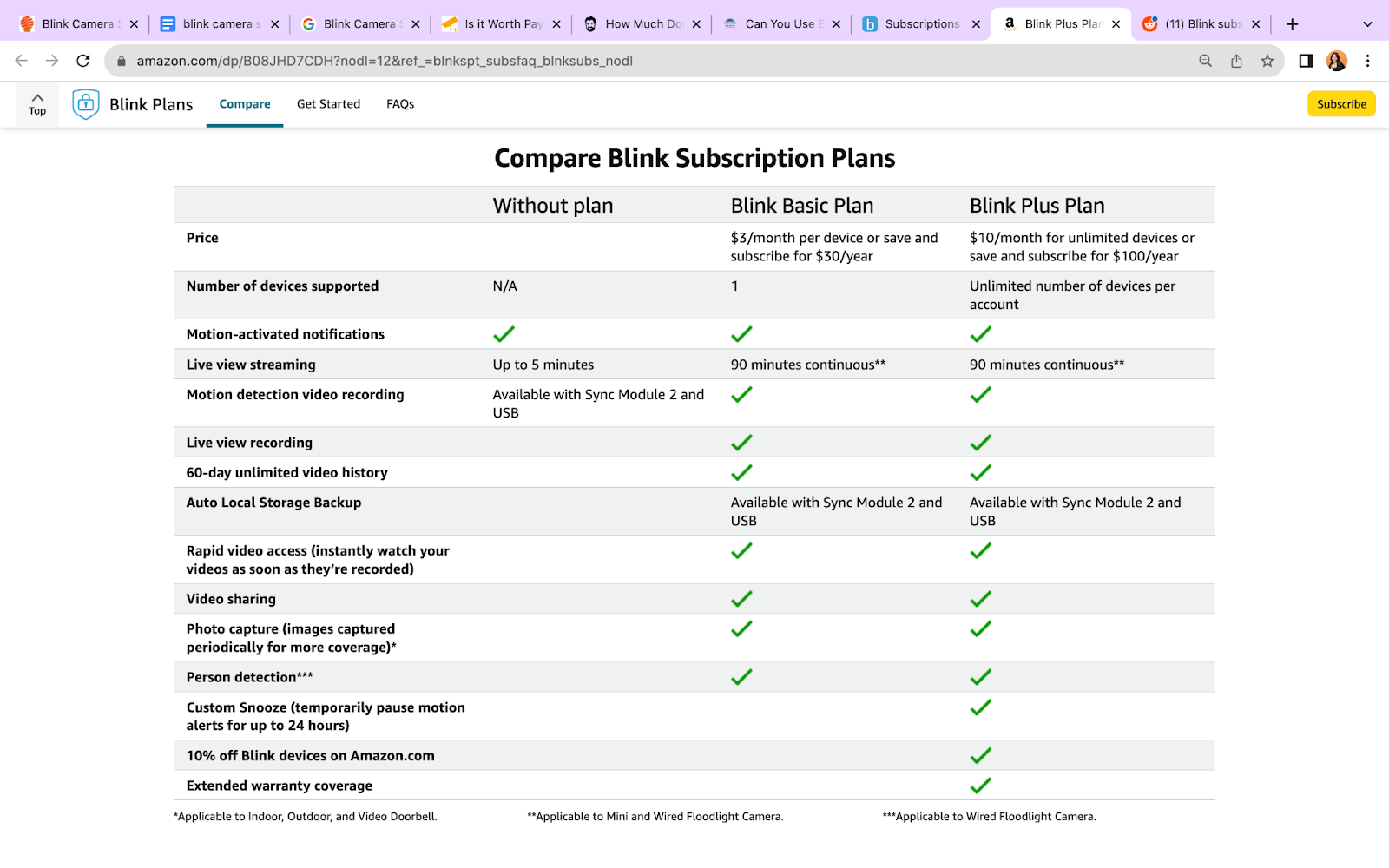Bookmark this page with the star icon
Image resolution: width=1389 pixels, height=868 pixels.
click(1267, 61)
